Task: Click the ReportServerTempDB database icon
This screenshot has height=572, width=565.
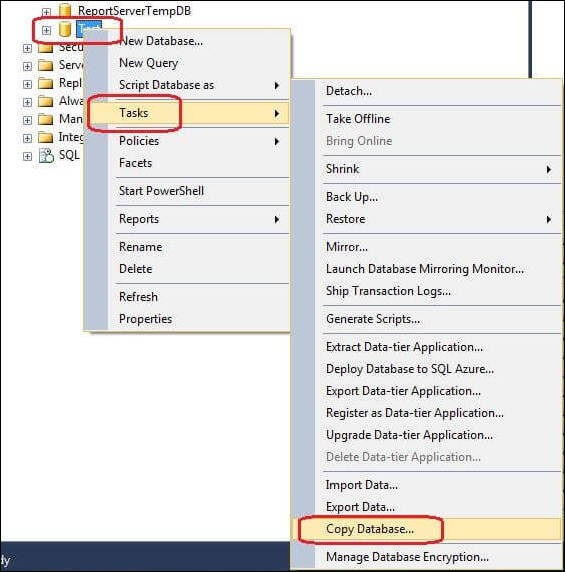Action: 65,11
